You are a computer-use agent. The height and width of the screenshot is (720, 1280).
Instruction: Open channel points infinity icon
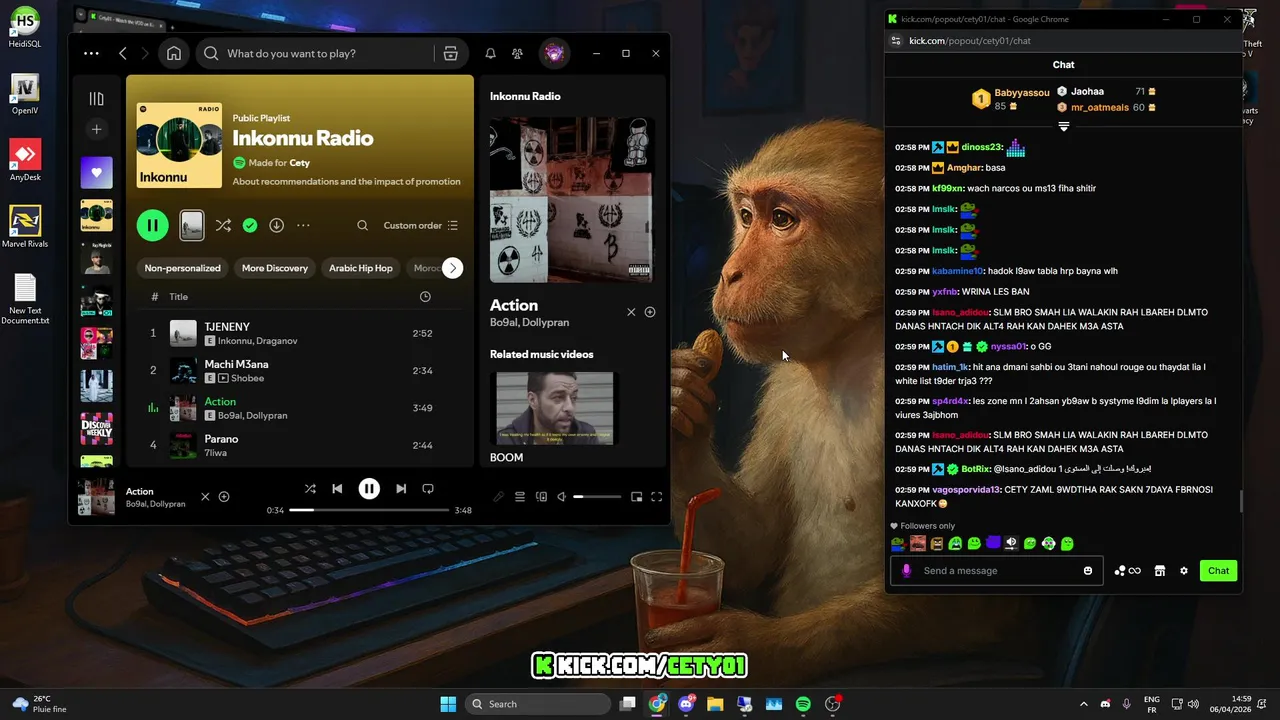[1128, 571]
